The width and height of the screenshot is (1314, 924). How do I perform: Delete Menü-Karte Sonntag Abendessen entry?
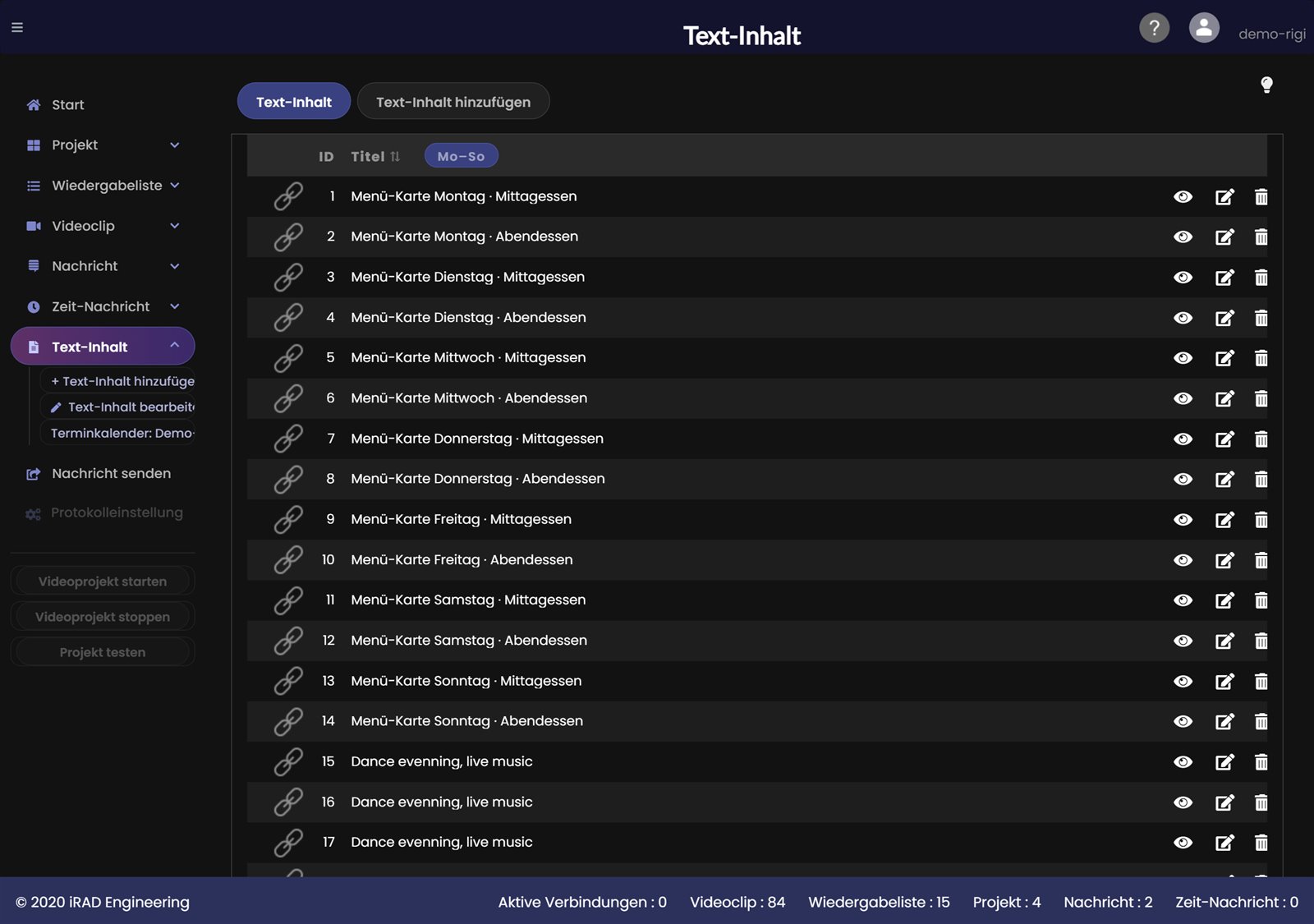click(x=1261, y=721)
